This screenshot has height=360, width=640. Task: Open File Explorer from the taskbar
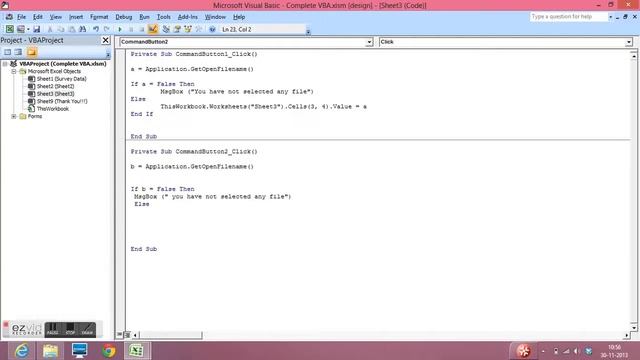click(x=51, y=351)
